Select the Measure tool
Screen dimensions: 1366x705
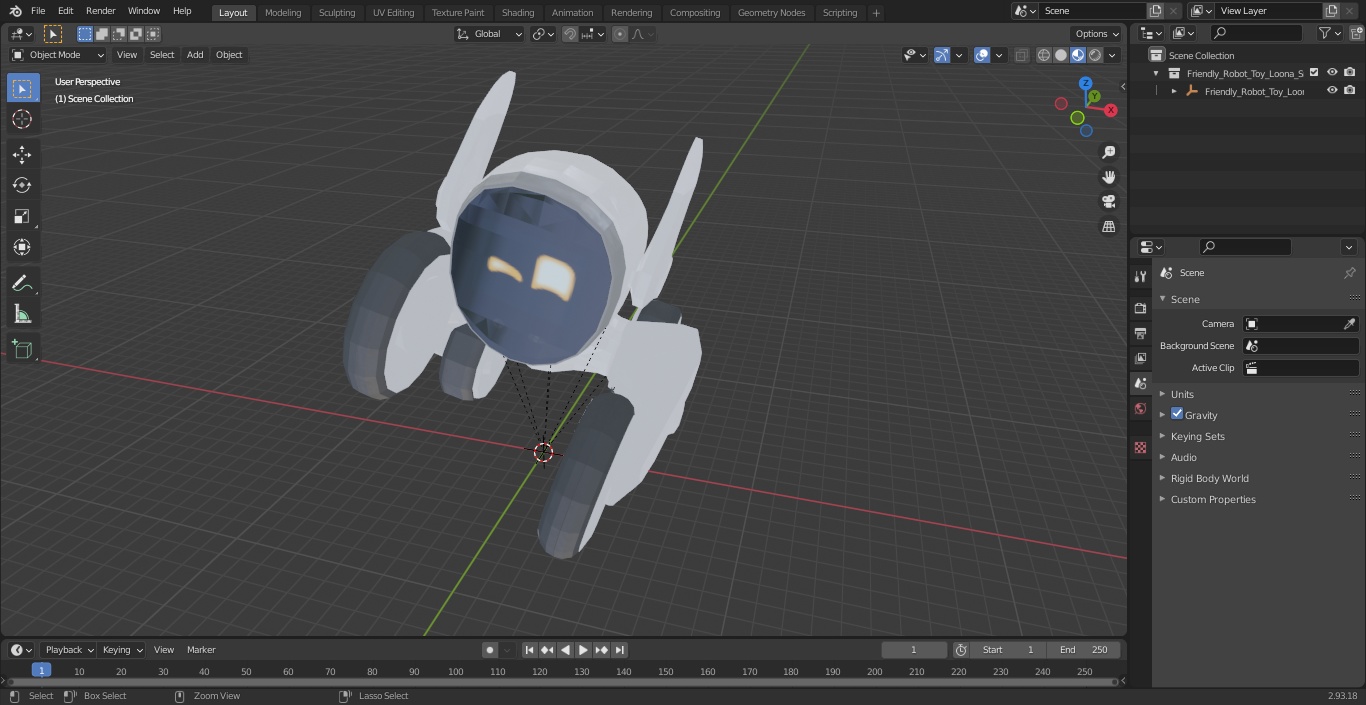click(22, 315)
